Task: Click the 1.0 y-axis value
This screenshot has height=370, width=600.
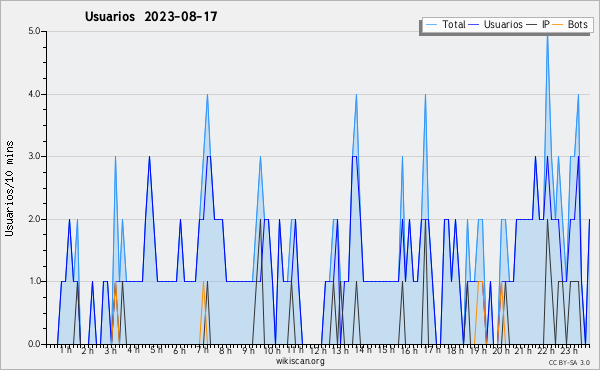Action: pos(34,281)
